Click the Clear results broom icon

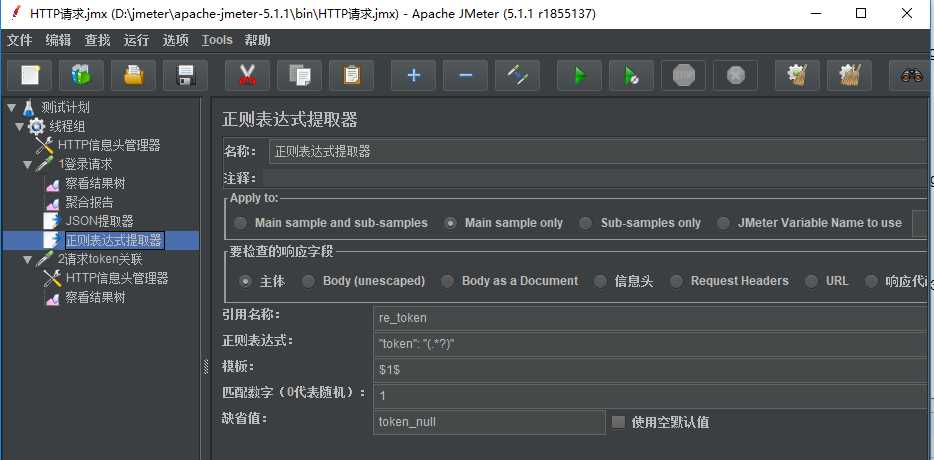797,76
